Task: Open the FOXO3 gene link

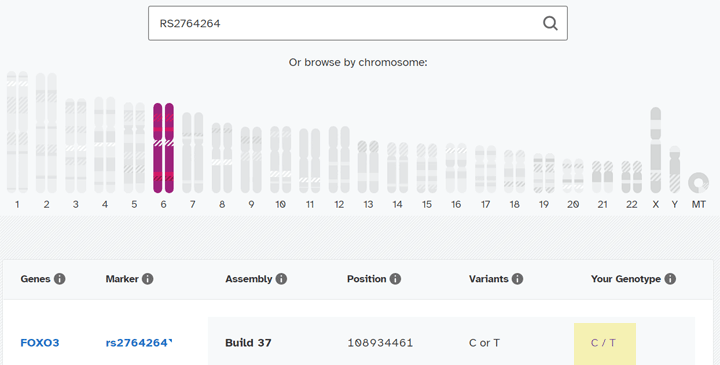Action: tap(40, 343)
